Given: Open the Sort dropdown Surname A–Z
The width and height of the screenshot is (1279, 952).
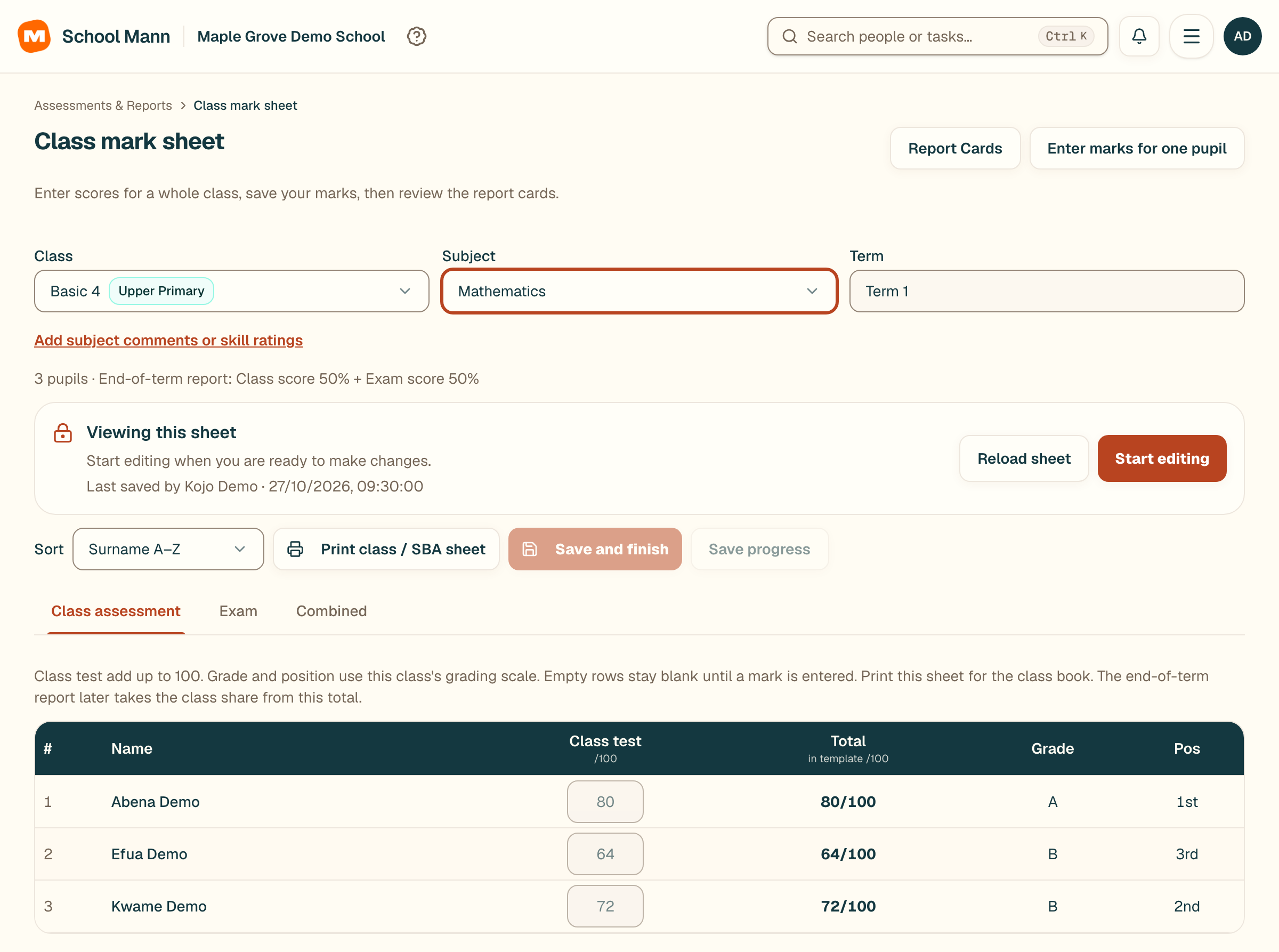Looking at the screenshot, I should point(168,549).
